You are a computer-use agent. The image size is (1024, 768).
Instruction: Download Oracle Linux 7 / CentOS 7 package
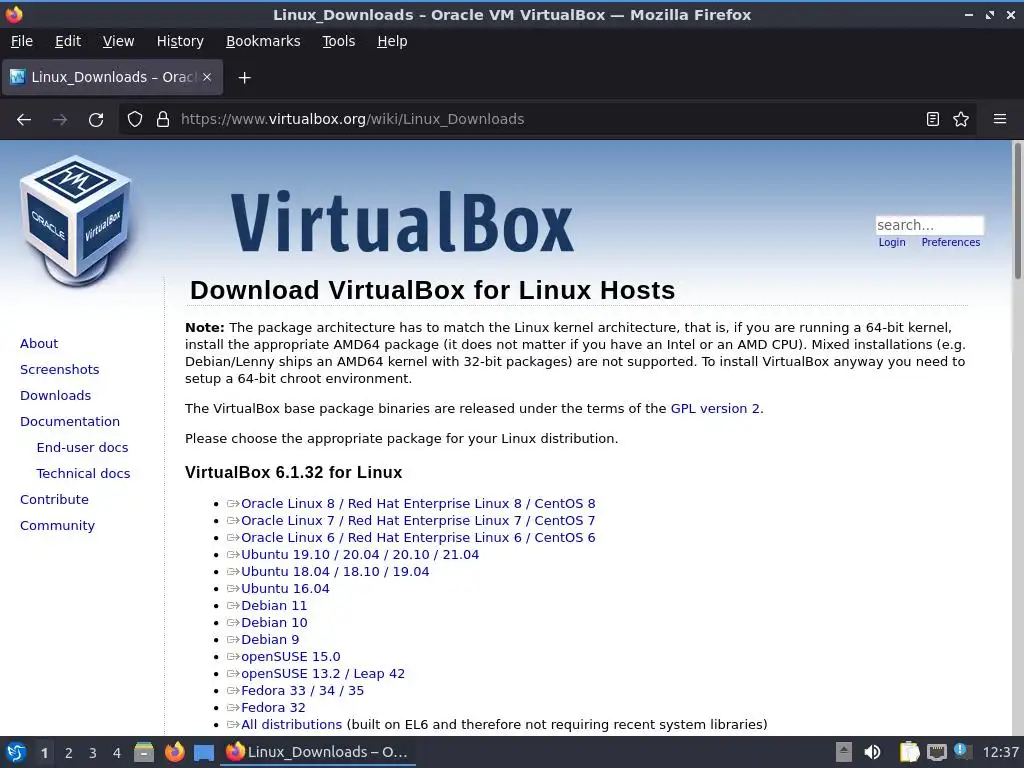[x=418, y=520]
